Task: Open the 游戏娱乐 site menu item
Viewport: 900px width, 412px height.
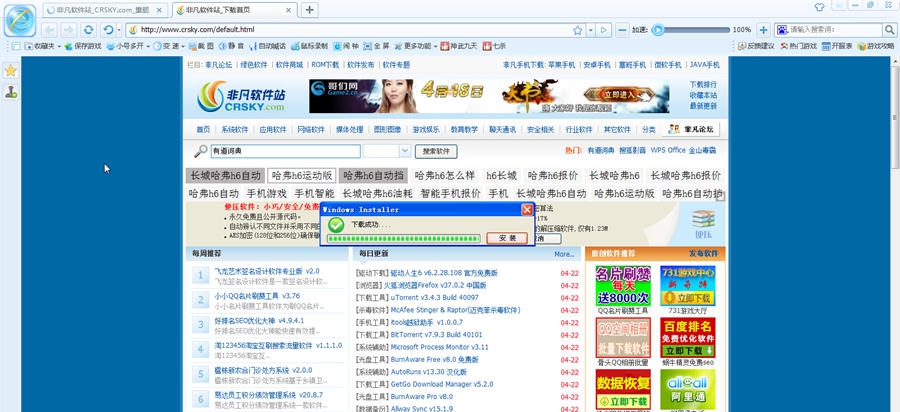Action: (x=426, y=130)
